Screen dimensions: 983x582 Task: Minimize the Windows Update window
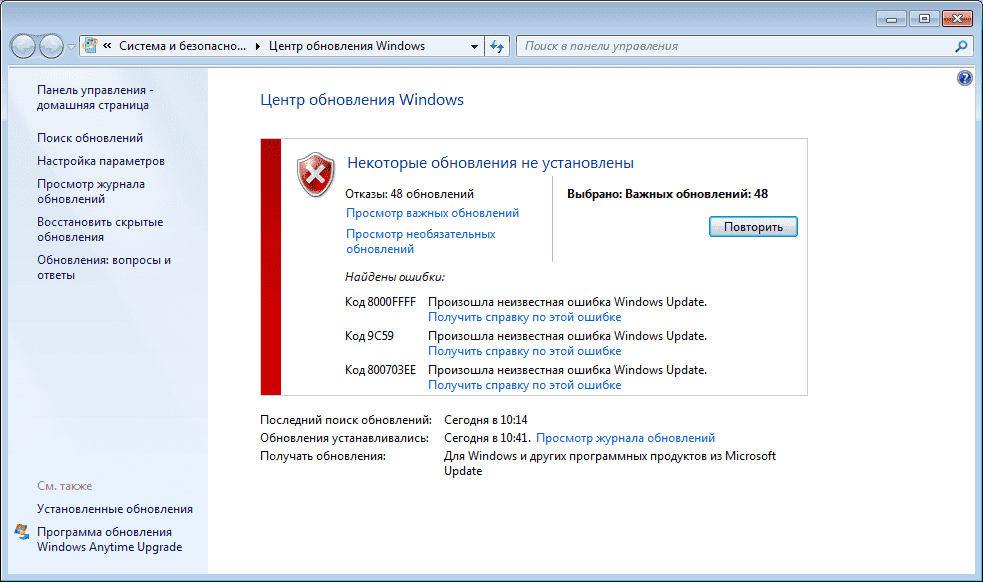891,19
